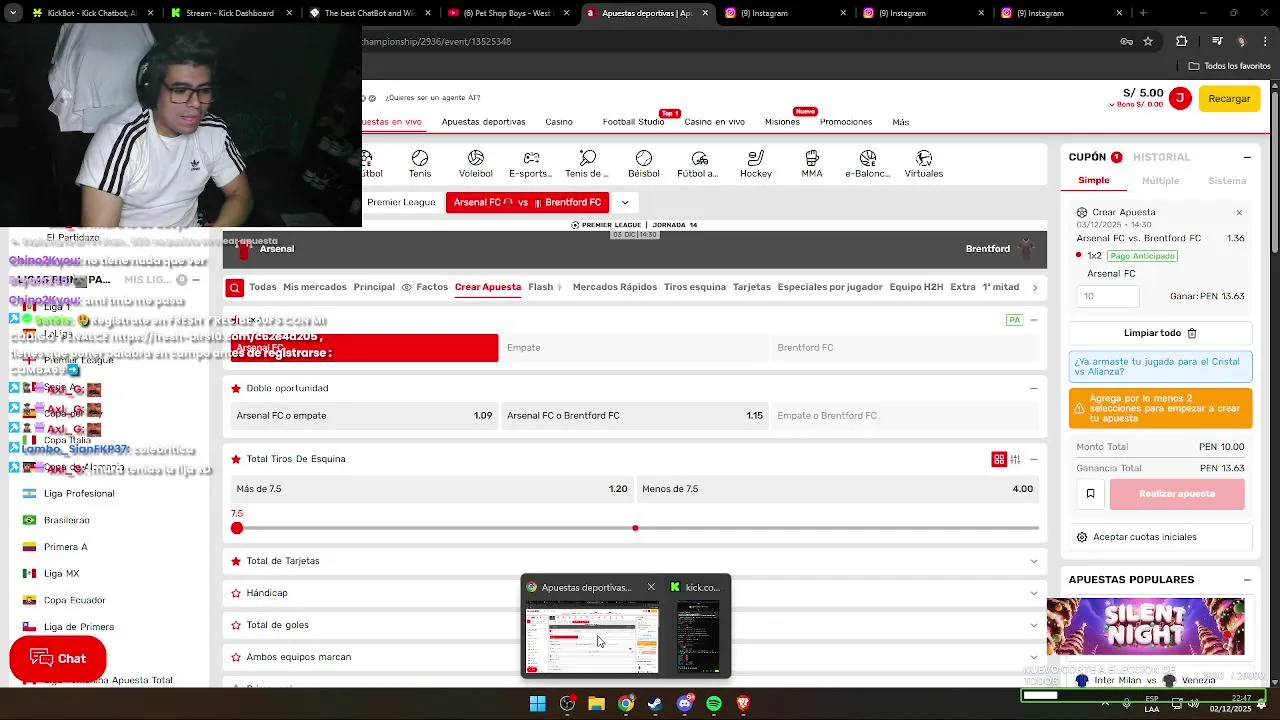Switch to the Mercados Rápidos tab
The height and width of the screenshot is (720, 1280).
click(x=614, y=287)
